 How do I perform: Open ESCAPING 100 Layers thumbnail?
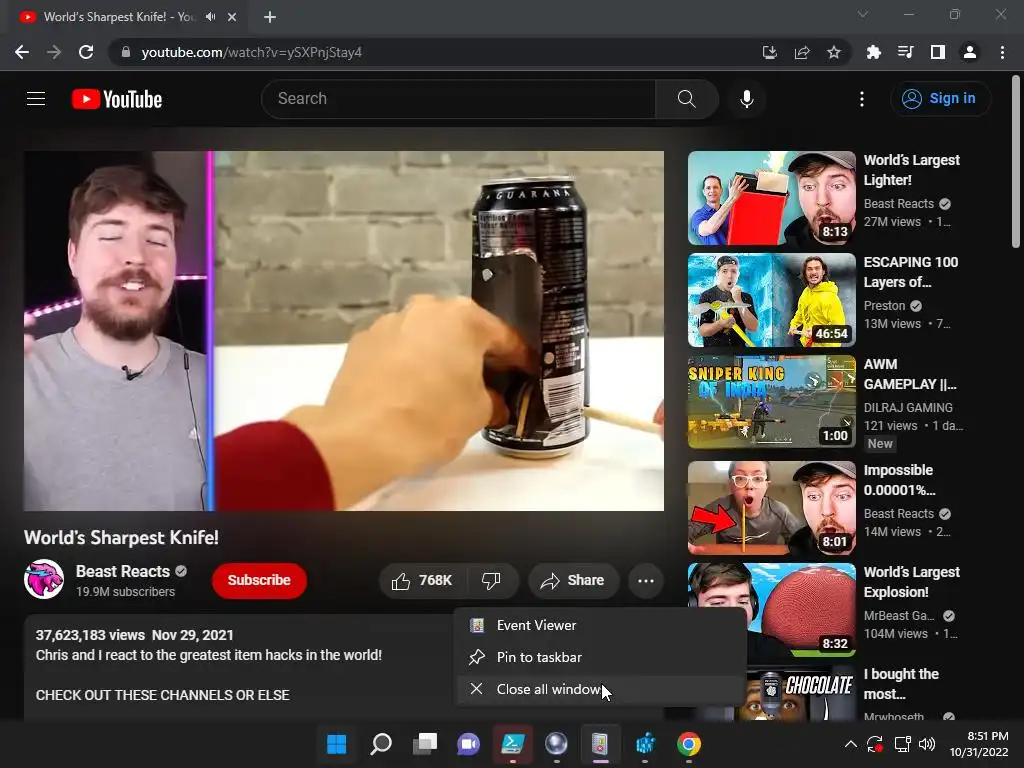[x=772, y=300]
